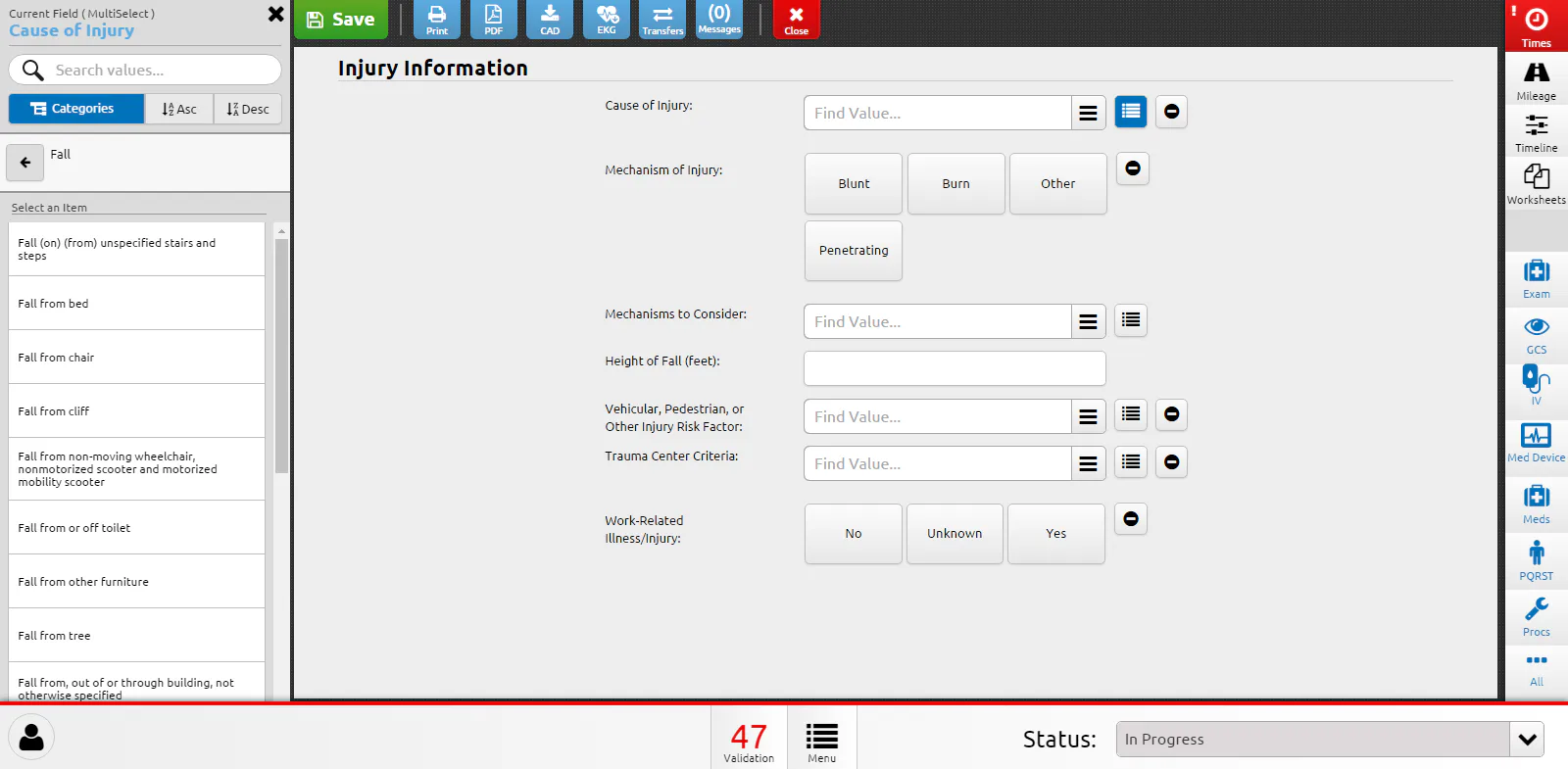
Task: Open Mechanisms to Consider list picker
Action: click(1131, 320)
